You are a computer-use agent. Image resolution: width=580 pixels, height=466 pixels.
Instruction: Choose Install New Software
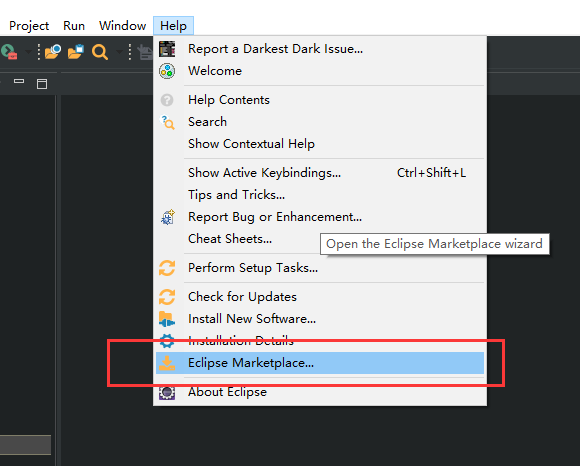coord(320,318)
